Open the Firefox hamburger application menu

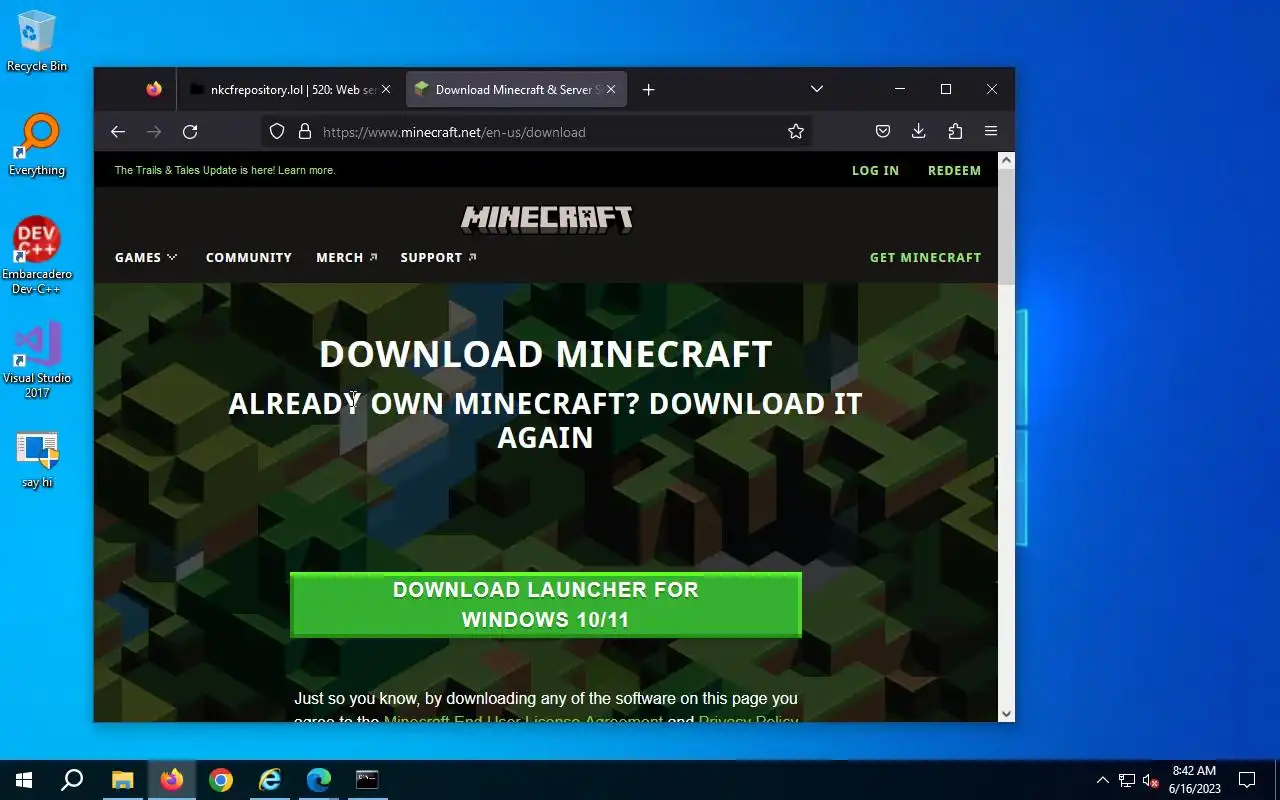click(991, 132)
